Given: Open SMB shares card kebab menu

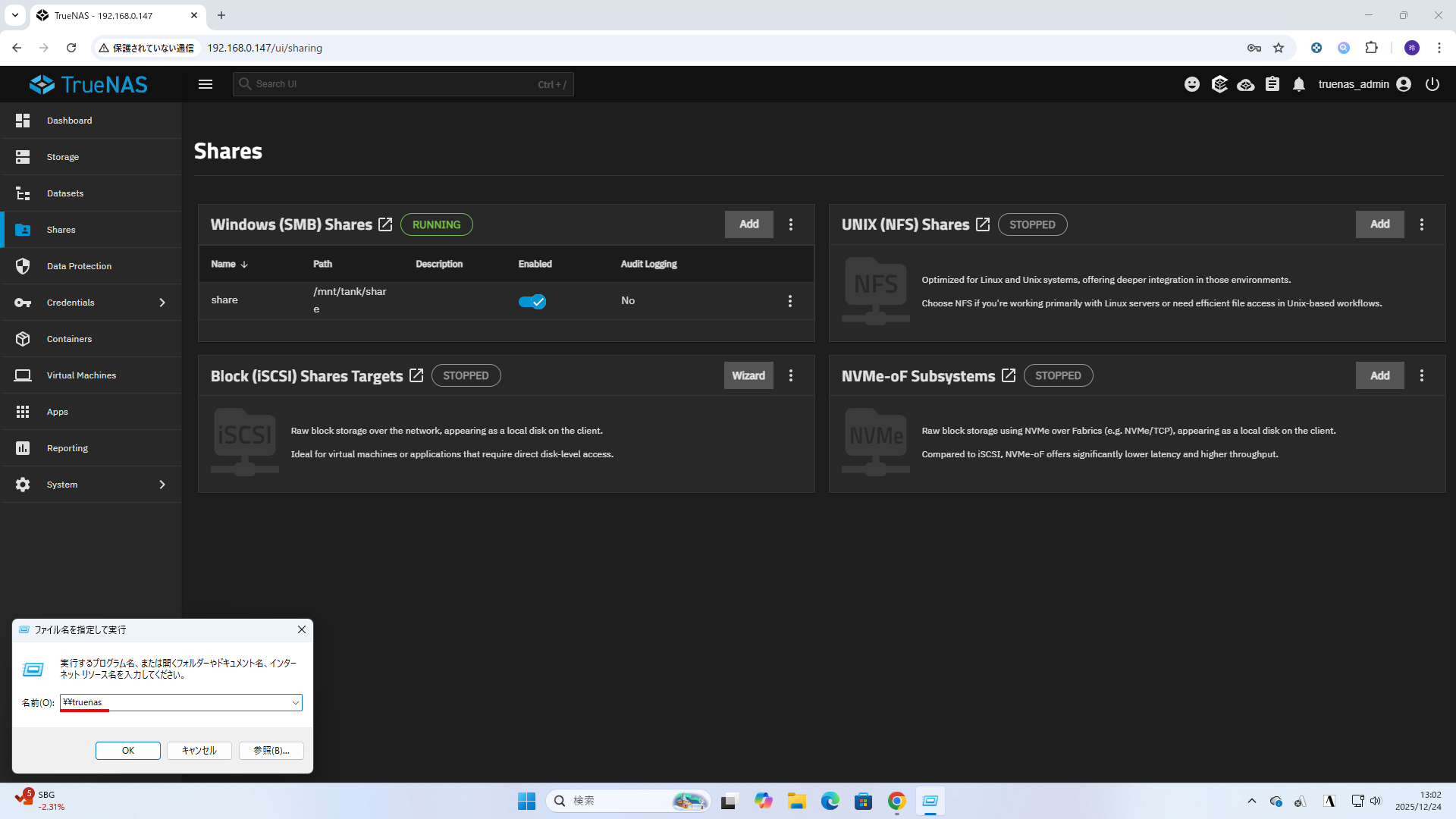Looking at the screenshot, I should pos(791,224).
